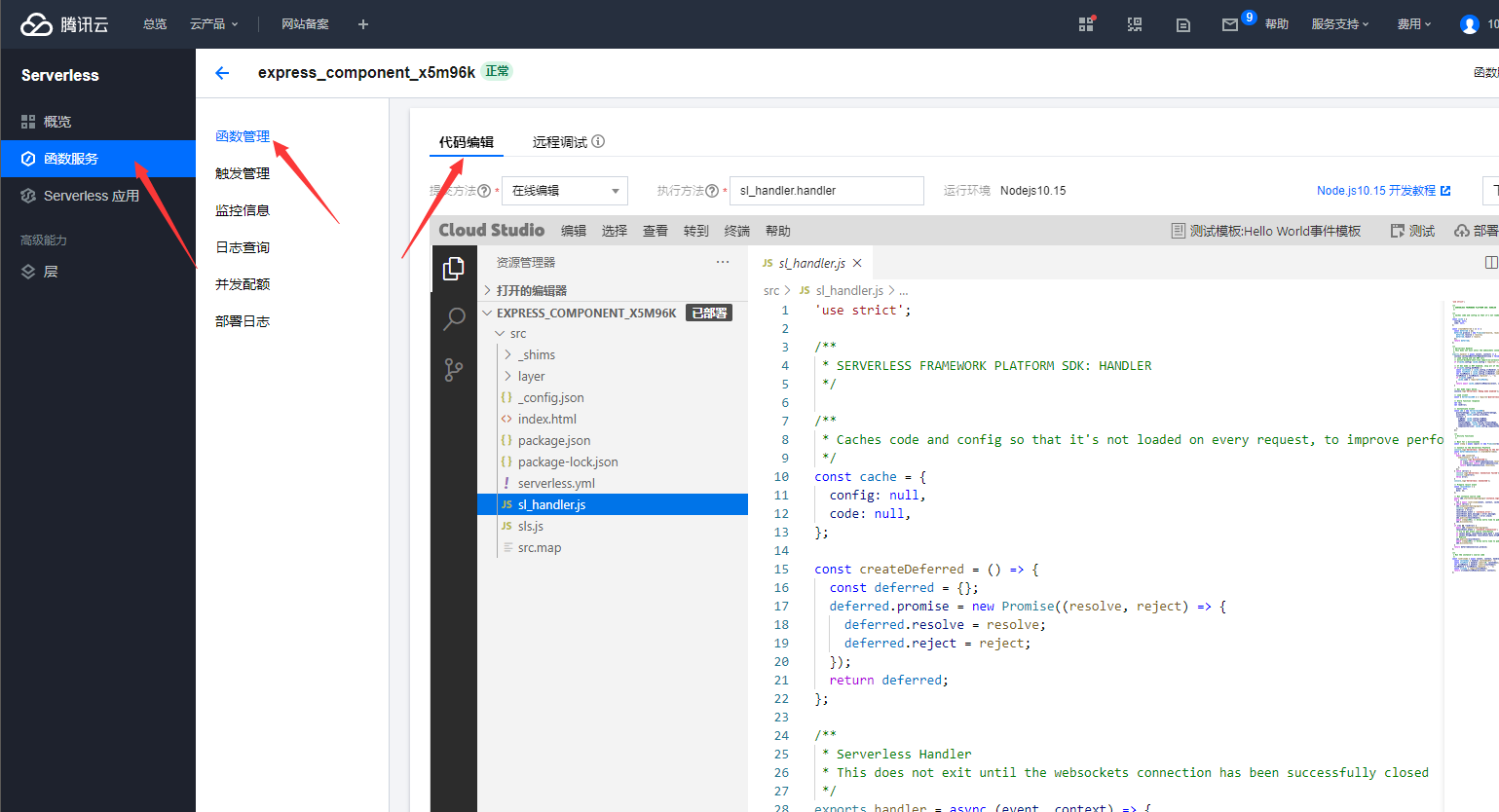Open 部署日志 in the function menu
Viewport: 1499px width, 812px height.
tap(243, 321)
